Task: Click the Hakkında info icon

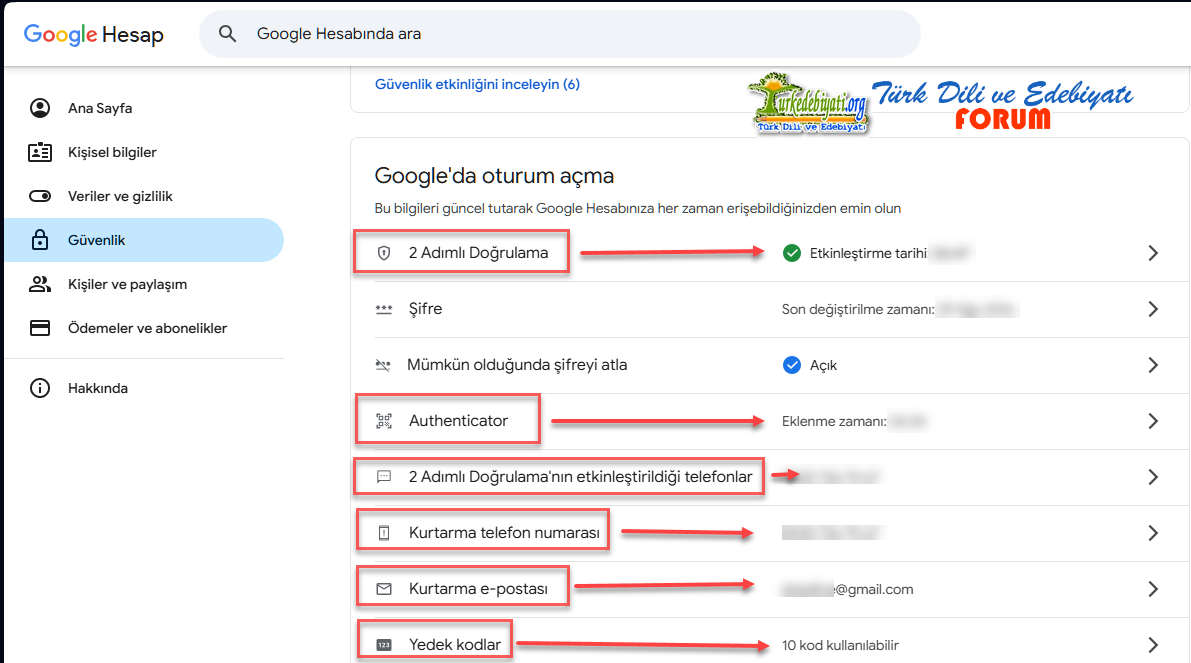Action: coord(40,388)
